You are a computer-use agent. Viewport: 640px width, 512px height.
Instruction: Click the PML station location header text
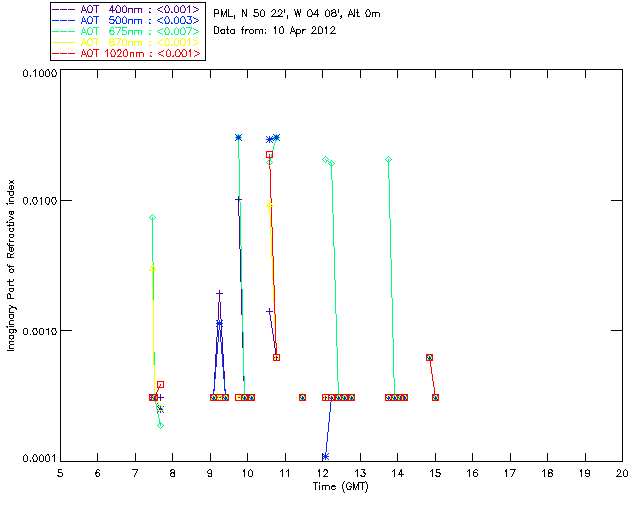click(x=297, y=13)
